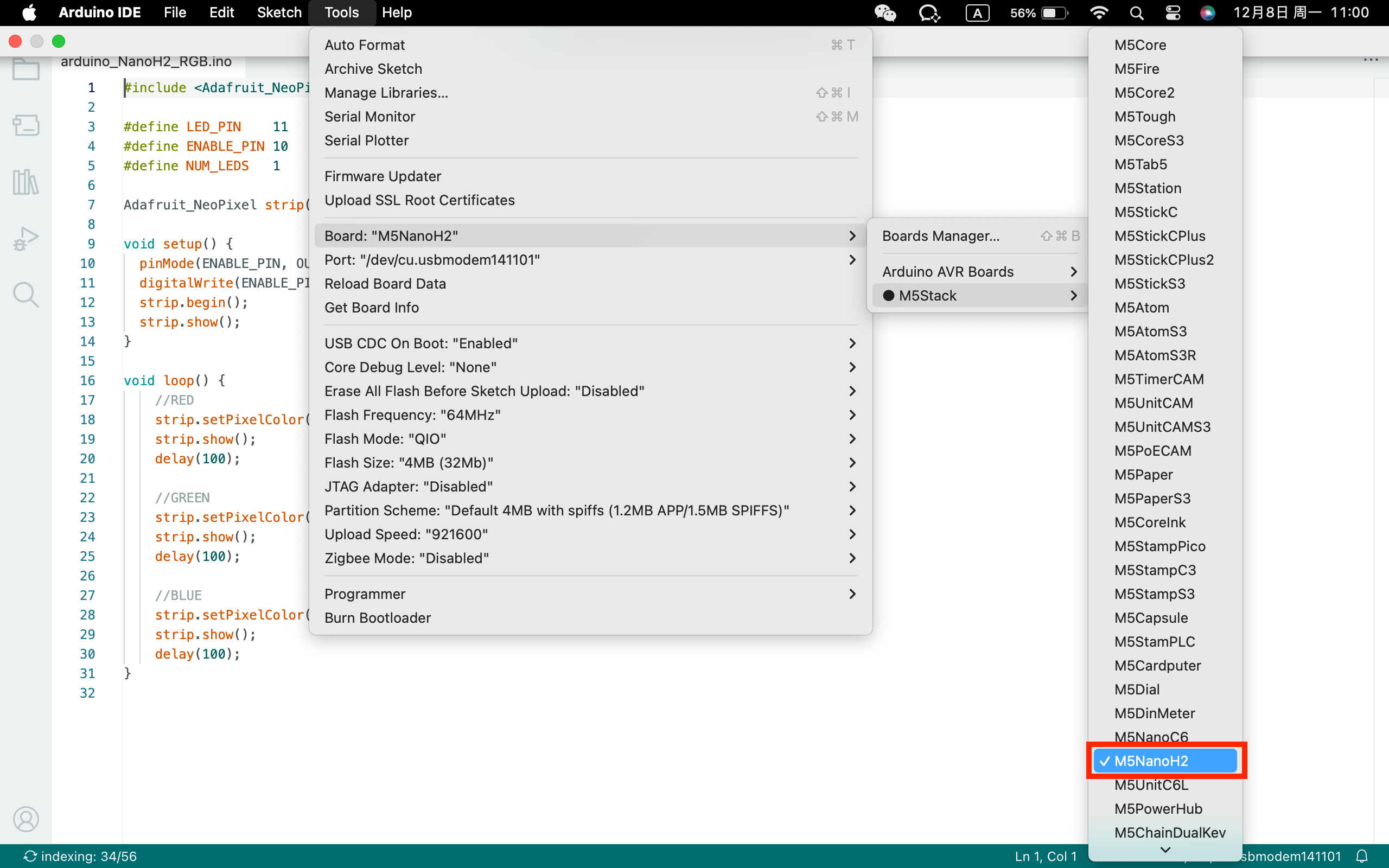Viewport: 1389px width, 868px height.
Task: Click Boards Manager... entry
Action: pyautogui.click(x=941, y=236)
